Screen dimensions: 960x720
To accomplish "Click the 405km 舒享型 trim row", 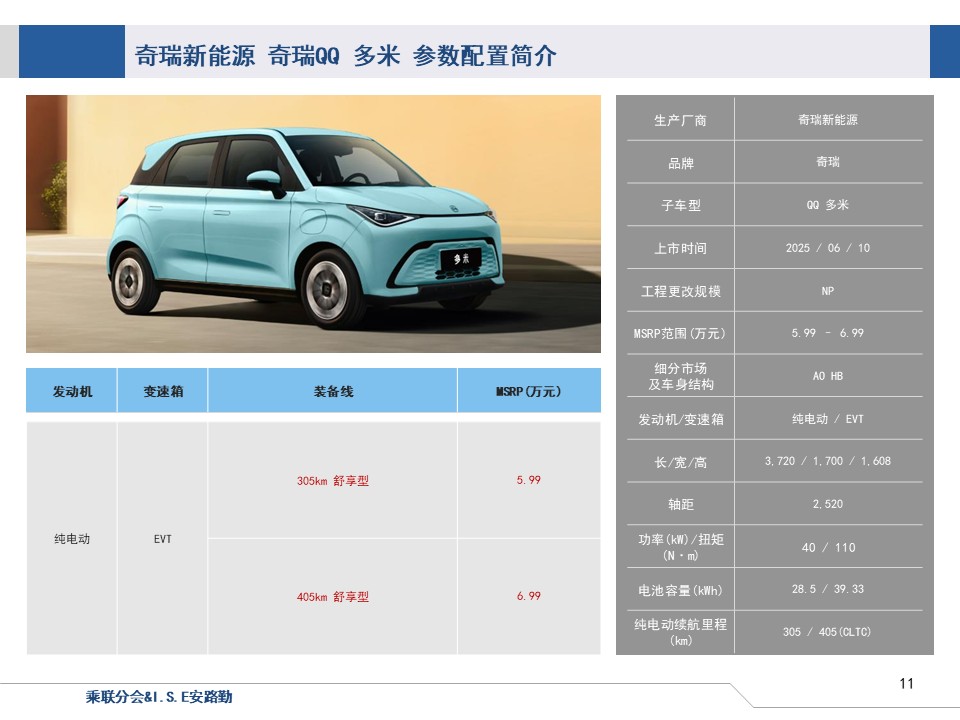I will click(333, 597).
